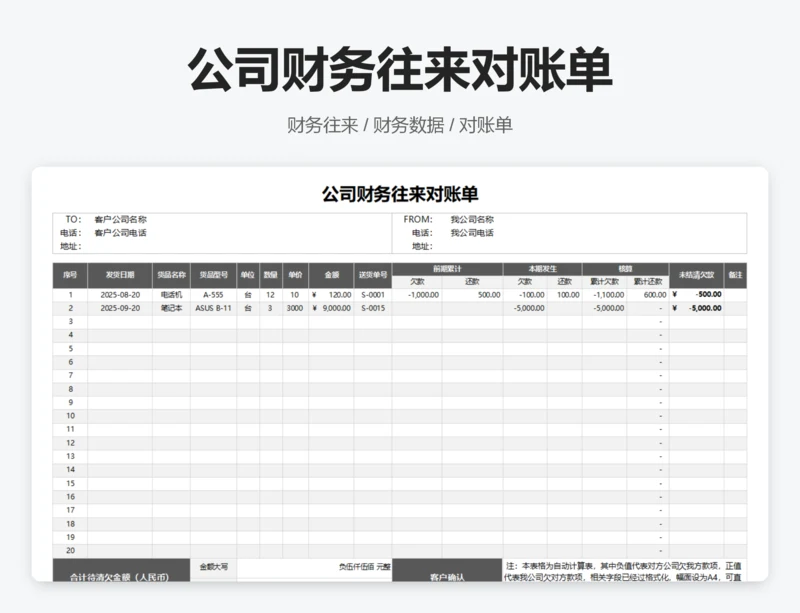Image resolution: width=800 pixels, height=613 pixels.
Task: Click the 未结清欠款 column header
Action: pos(696,275)
